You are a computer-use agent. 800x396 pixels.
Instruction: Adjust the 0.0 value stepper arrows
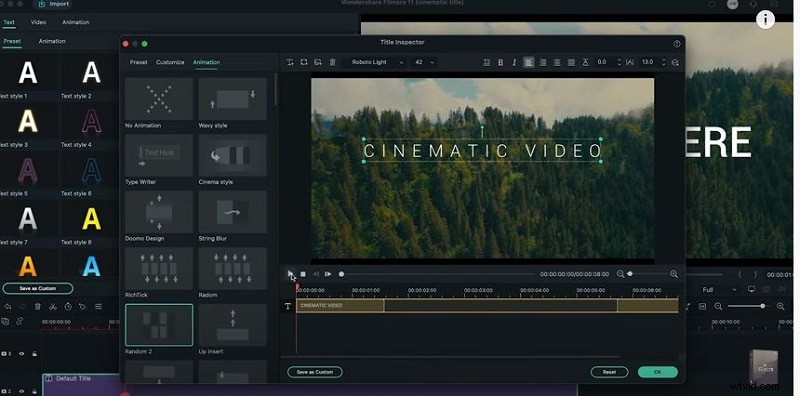coord(619,62)
